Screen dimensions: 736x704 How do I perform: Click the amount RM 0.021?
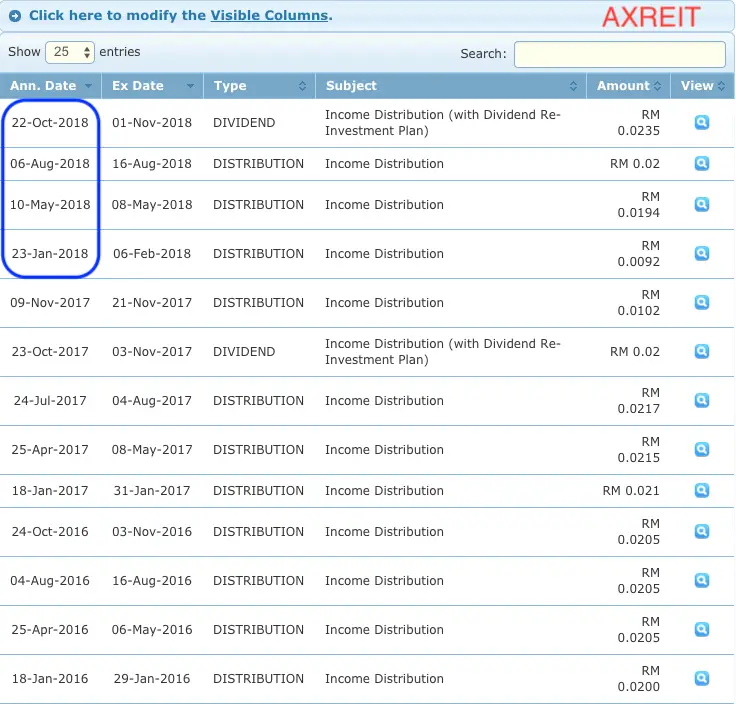[631, 490]
